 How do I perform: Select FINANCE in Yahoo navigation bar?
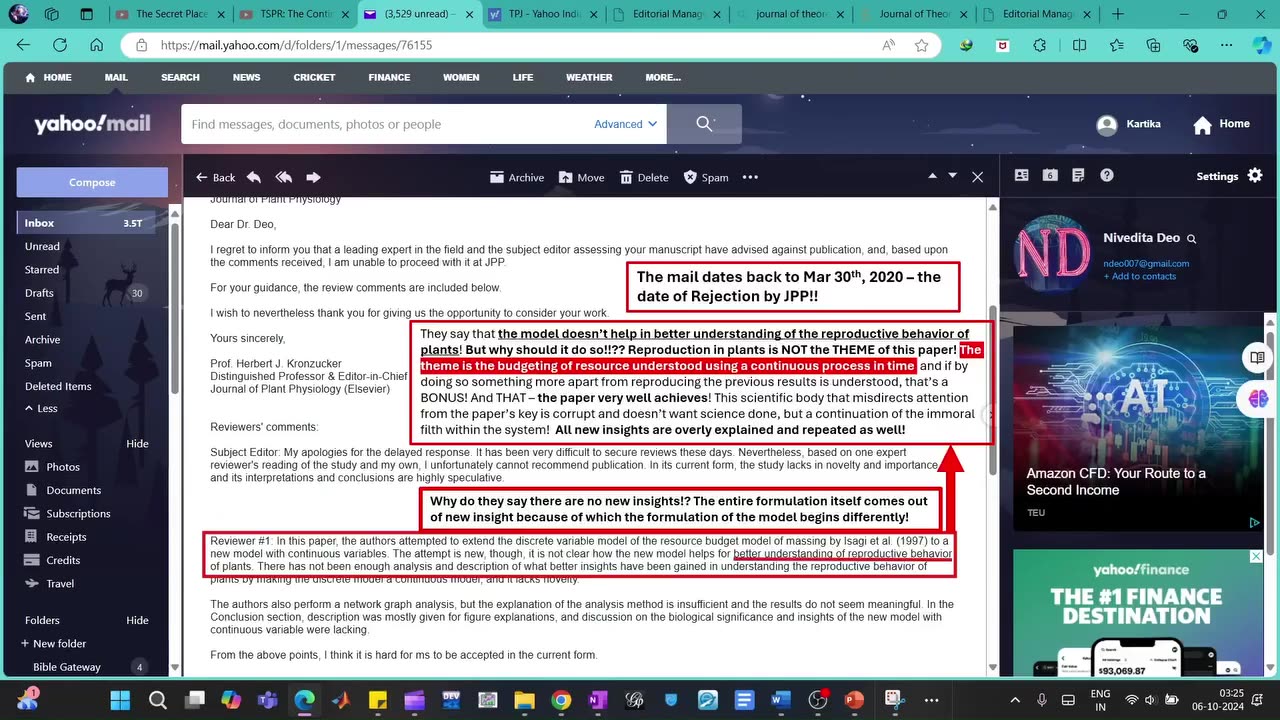pyautogui.click(x=389, y=77)
